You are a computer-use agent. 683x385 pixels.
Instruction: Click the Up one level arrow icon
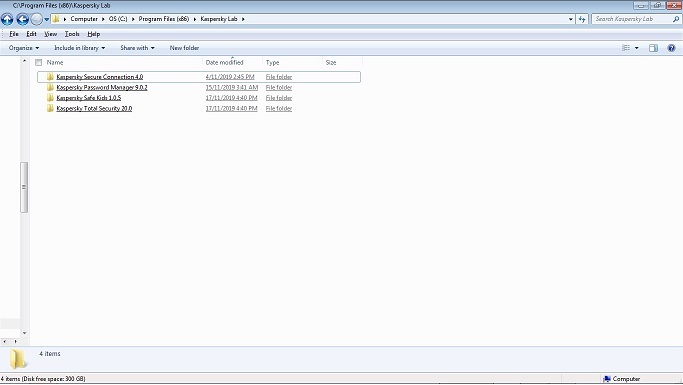[7, 19]
